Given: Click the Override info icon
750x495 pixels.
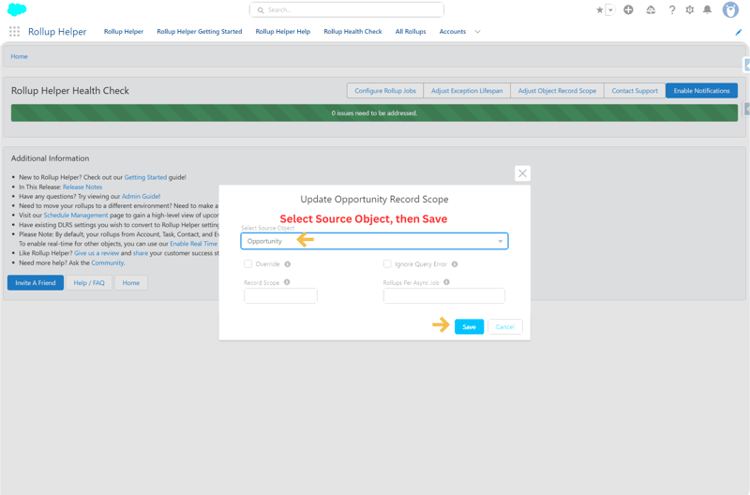Looking at the screenshot, I should [287, 264].
